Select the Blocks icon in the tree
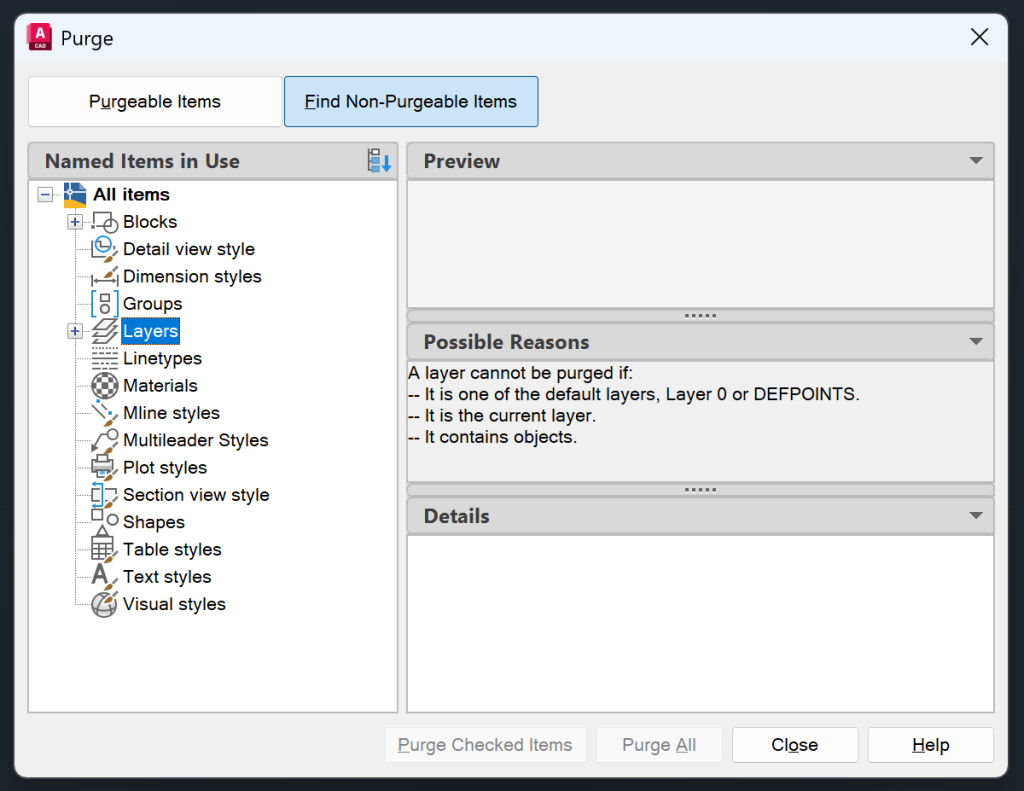The image size is (1024, 791). coord(104,221)
